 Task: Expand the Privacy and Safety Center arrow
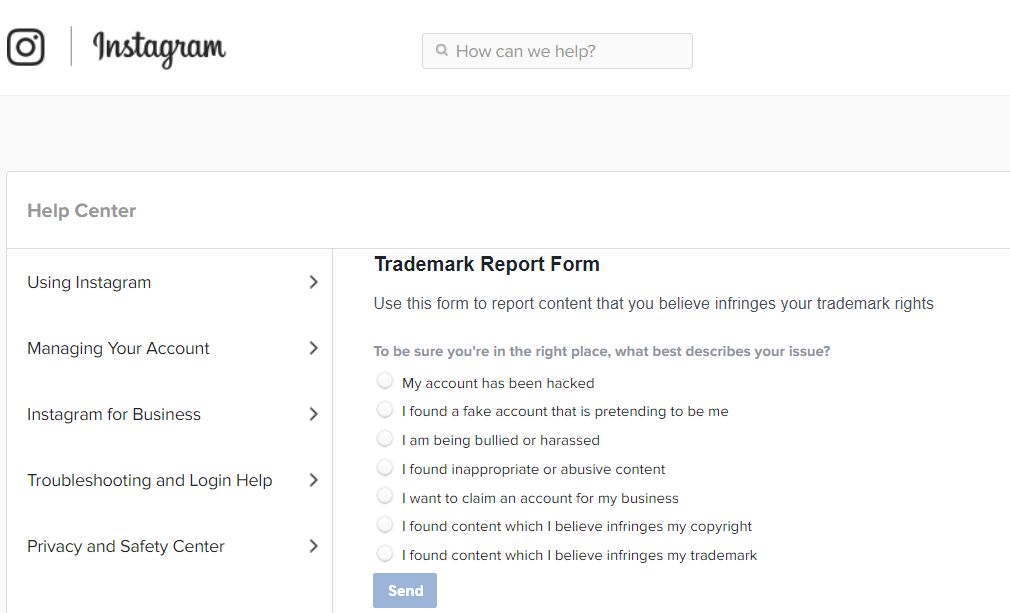313,546
